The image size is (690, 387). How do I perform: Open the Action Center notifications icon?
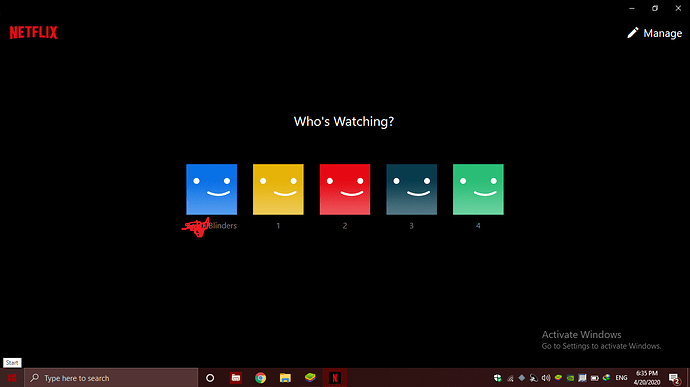(675, 378)
